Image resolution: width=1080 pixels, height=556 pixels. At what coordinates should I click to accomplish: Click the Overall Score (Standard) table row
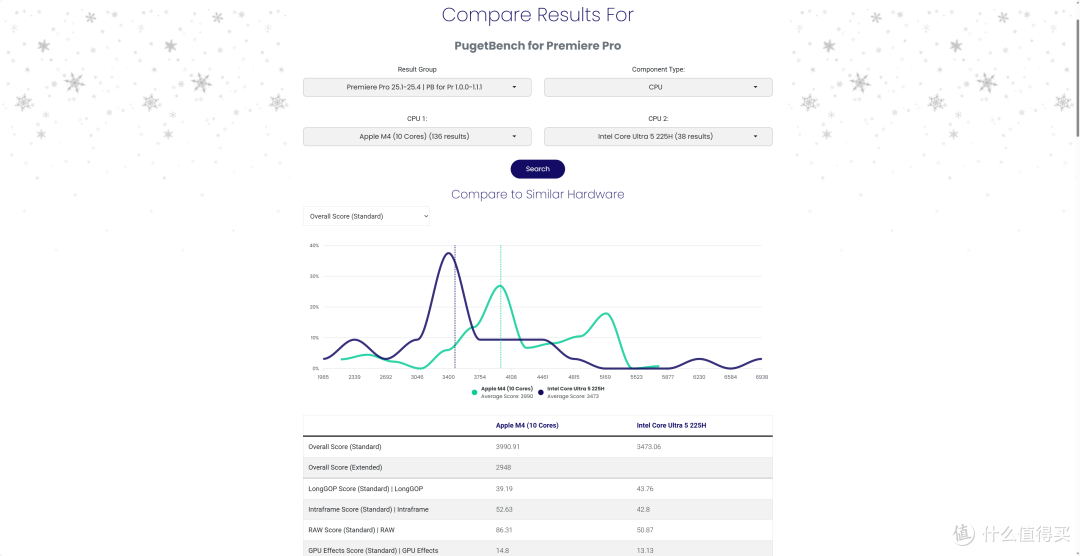pos(537,447)
